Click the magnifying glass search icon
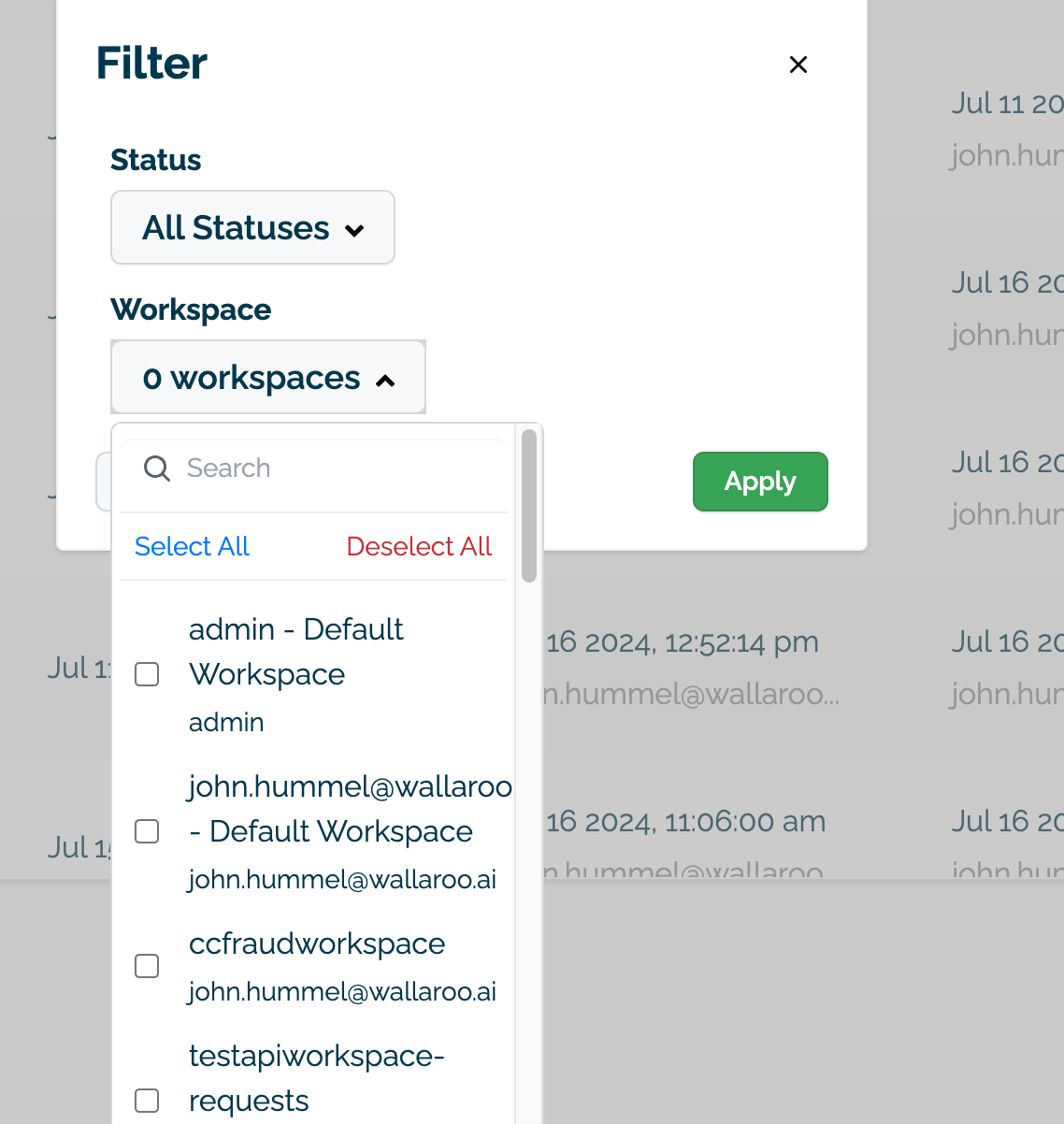This screenshot has height=1124, width=1064. pyautogui.click(x=157, y=468)
